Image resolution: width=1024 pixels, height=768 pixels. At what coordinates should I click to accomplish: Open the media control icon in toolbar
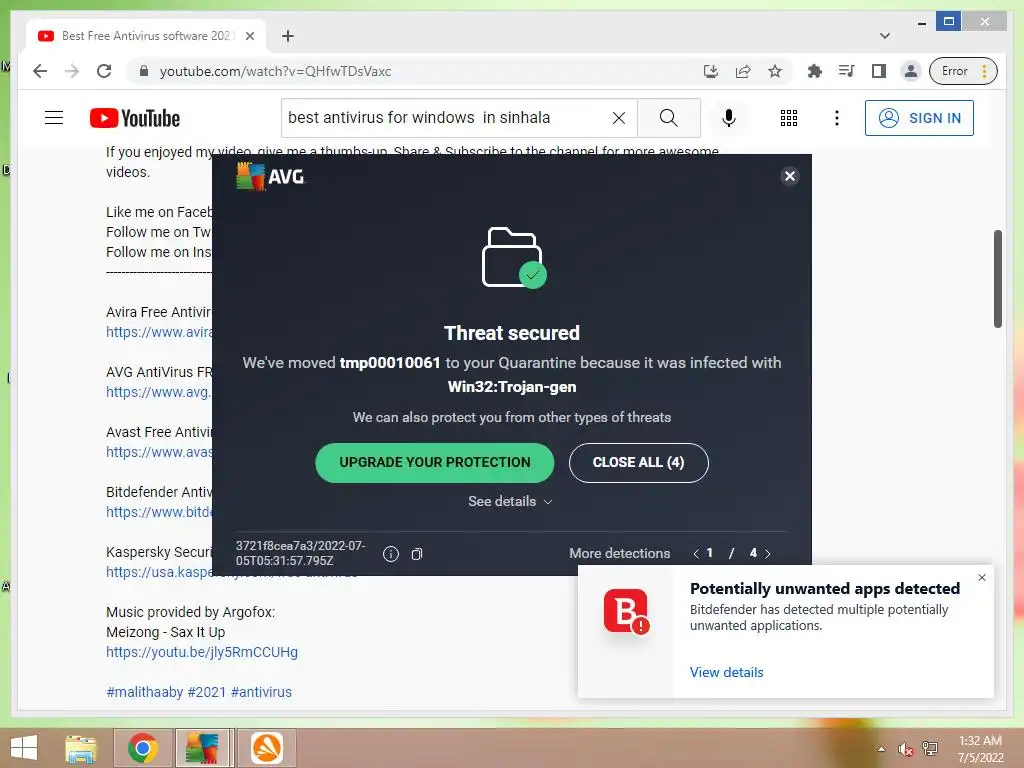(846, 71)
